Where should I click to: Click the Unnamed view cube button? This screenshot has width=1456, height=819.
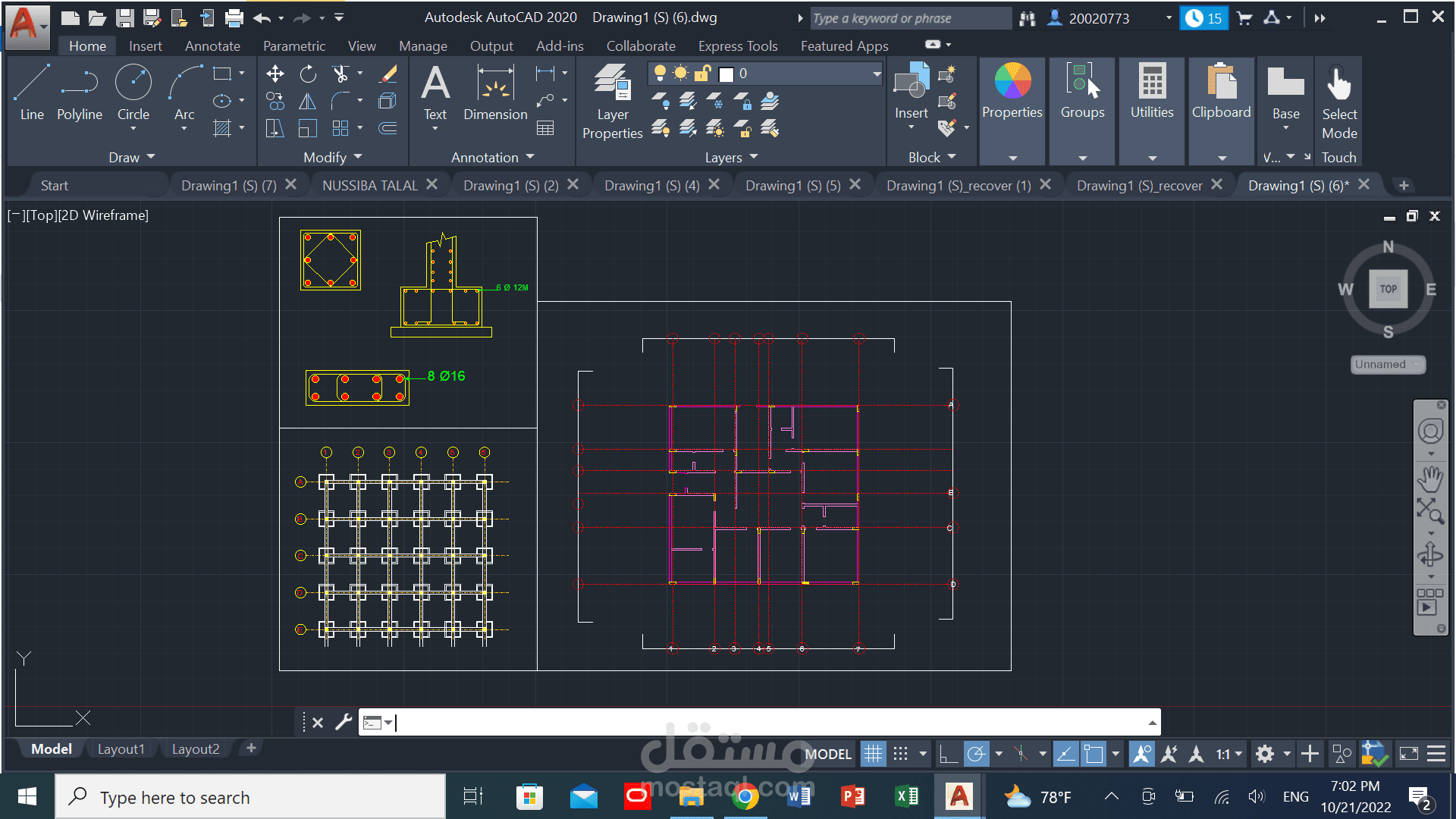click(x=1387, y=365)
